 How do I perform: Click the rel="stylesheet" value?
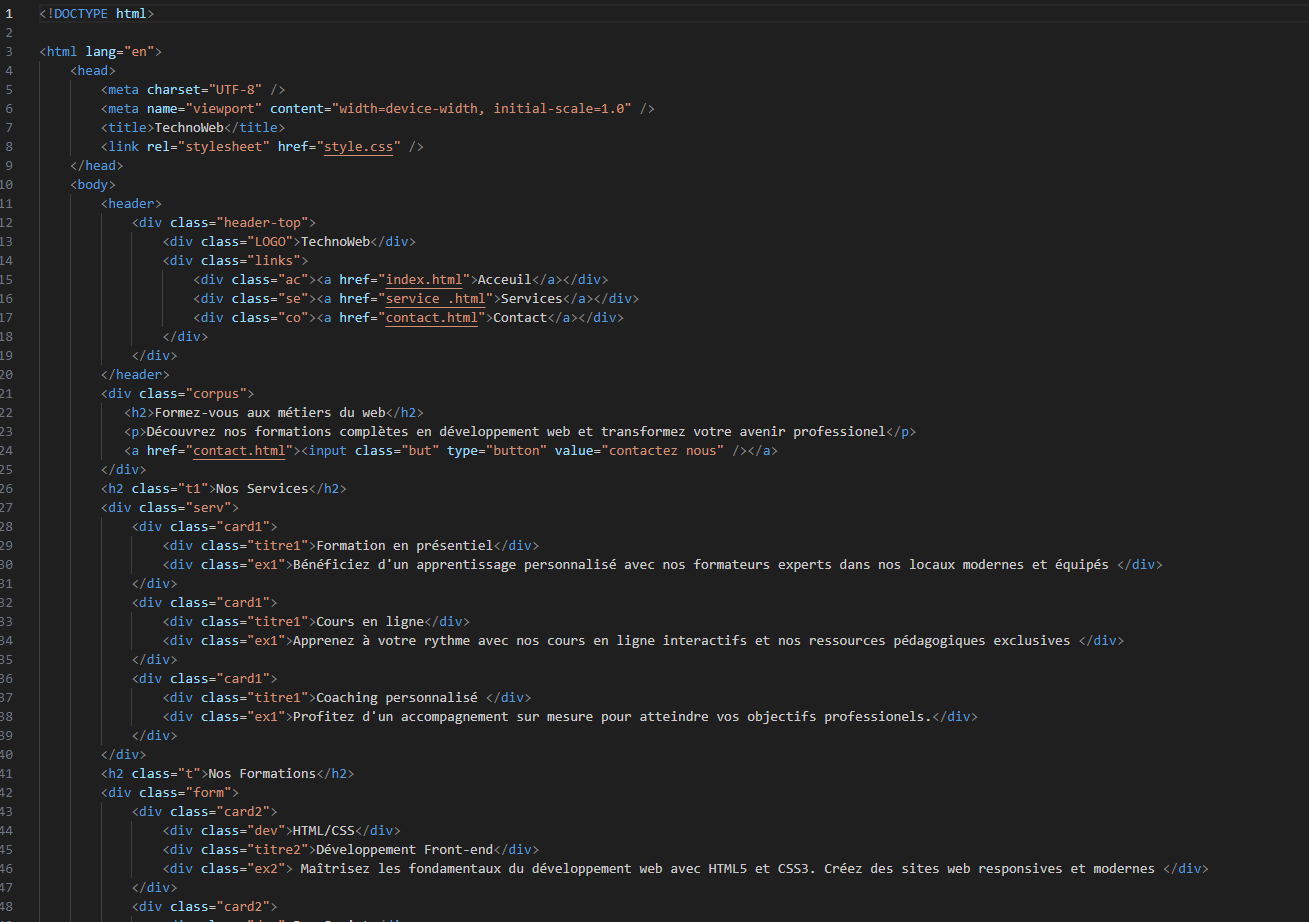click(228, 146)
